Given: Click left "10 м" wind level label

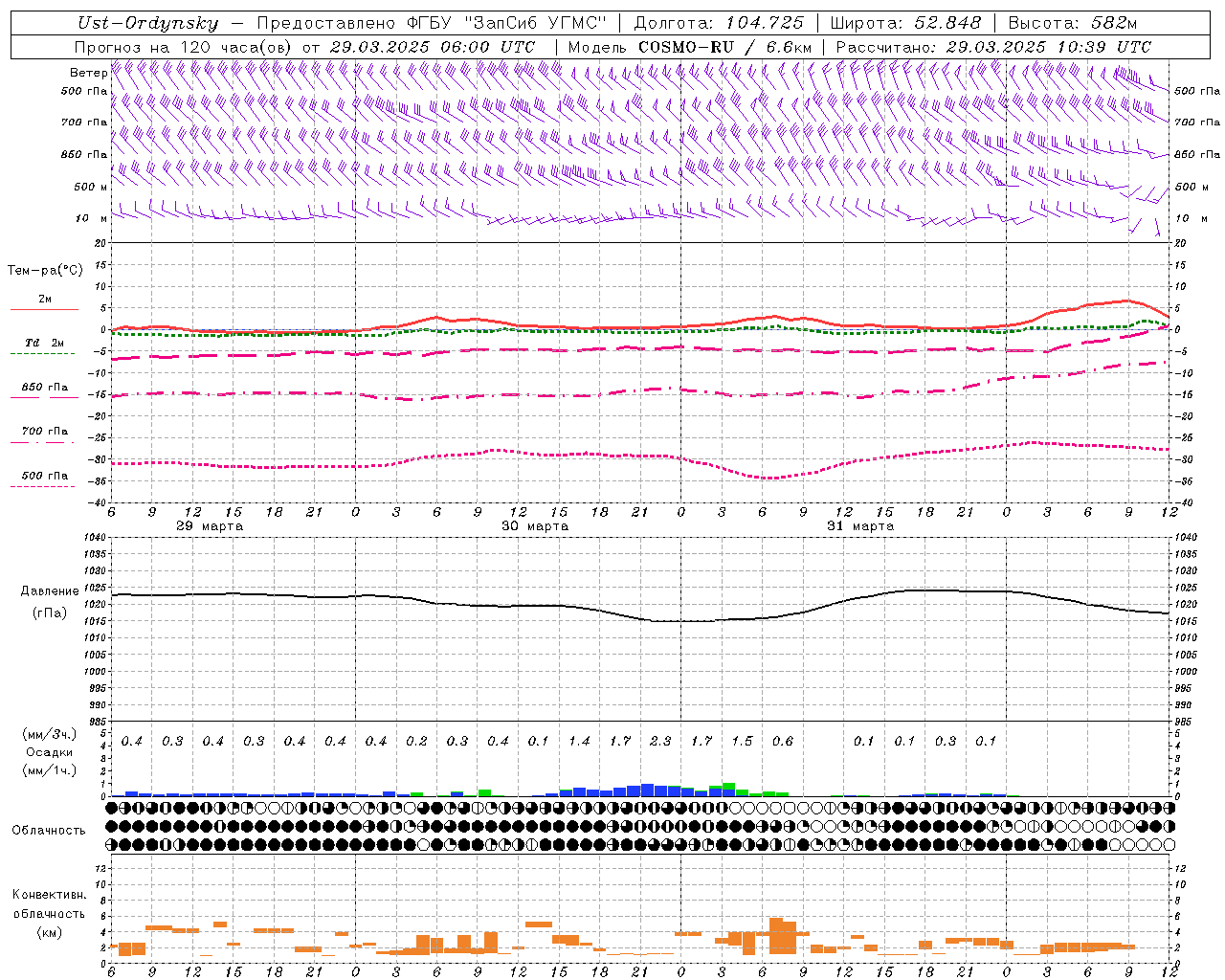Looking at the screenshot, I should (x=91, y=218).
